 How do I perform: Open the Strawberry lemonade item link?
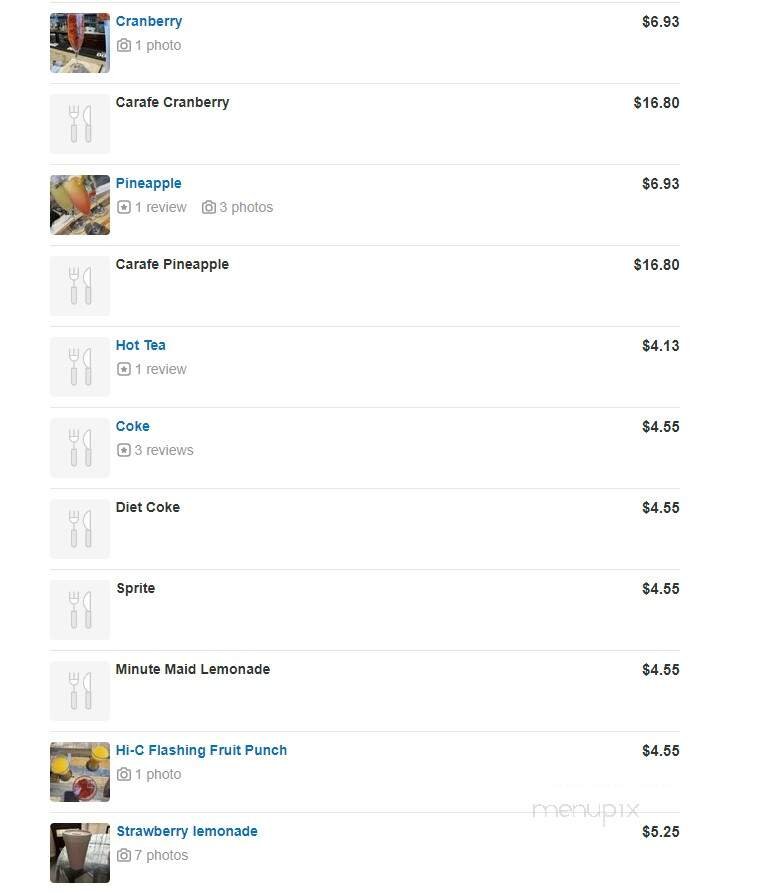point(187,831)
